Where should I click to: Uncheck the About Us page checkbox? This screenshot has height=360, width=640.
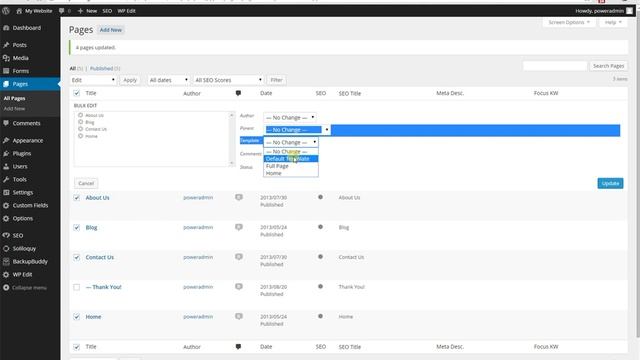pyautogui.click(x=77, y=198)
